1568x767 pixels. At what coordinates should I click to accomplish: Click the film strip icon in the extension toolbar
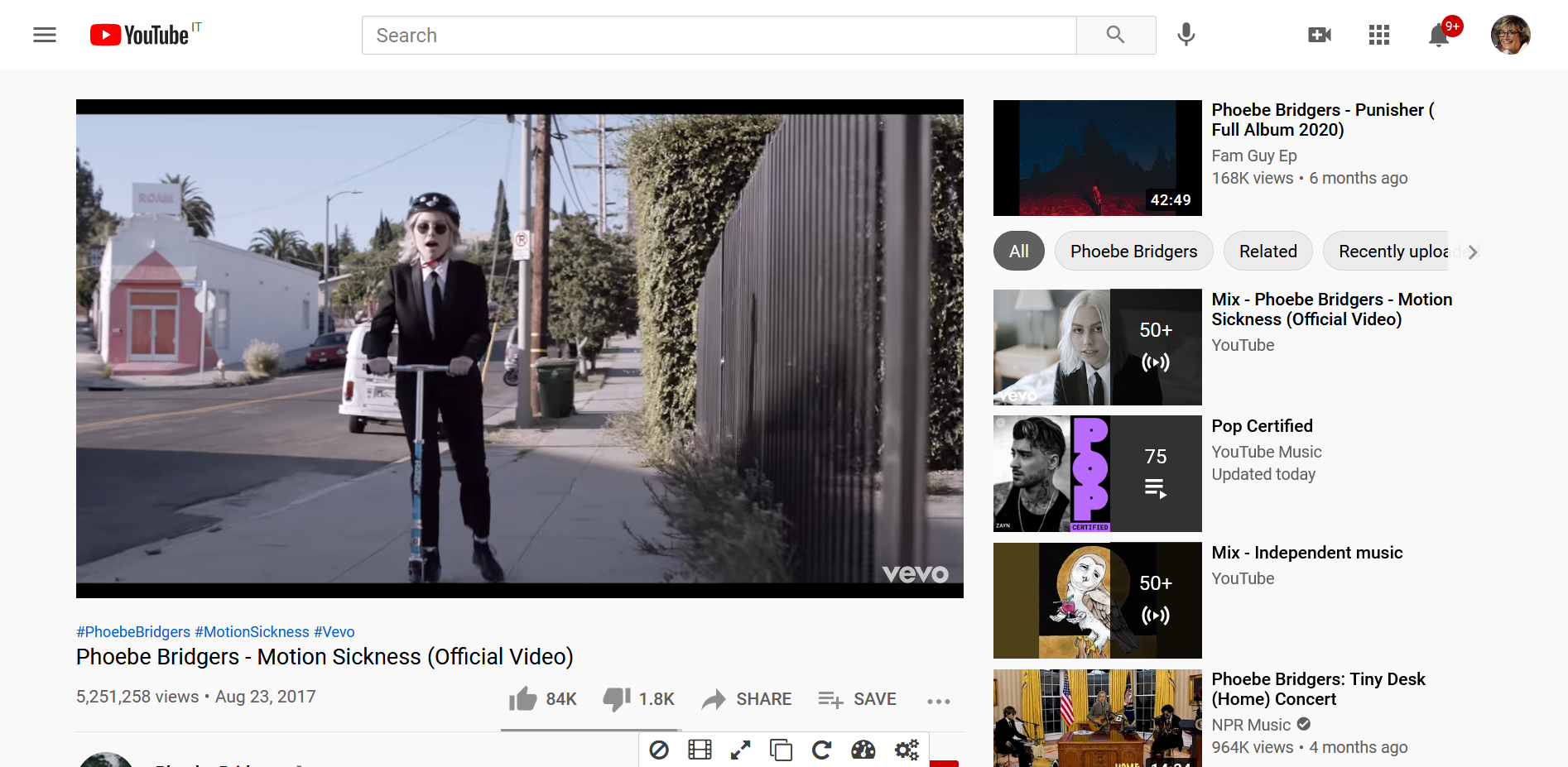pyautogui.click(x=700, y=750)
